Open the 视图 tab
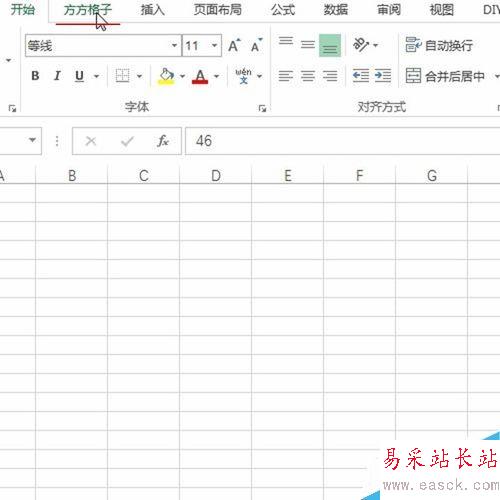 (442, 10)
